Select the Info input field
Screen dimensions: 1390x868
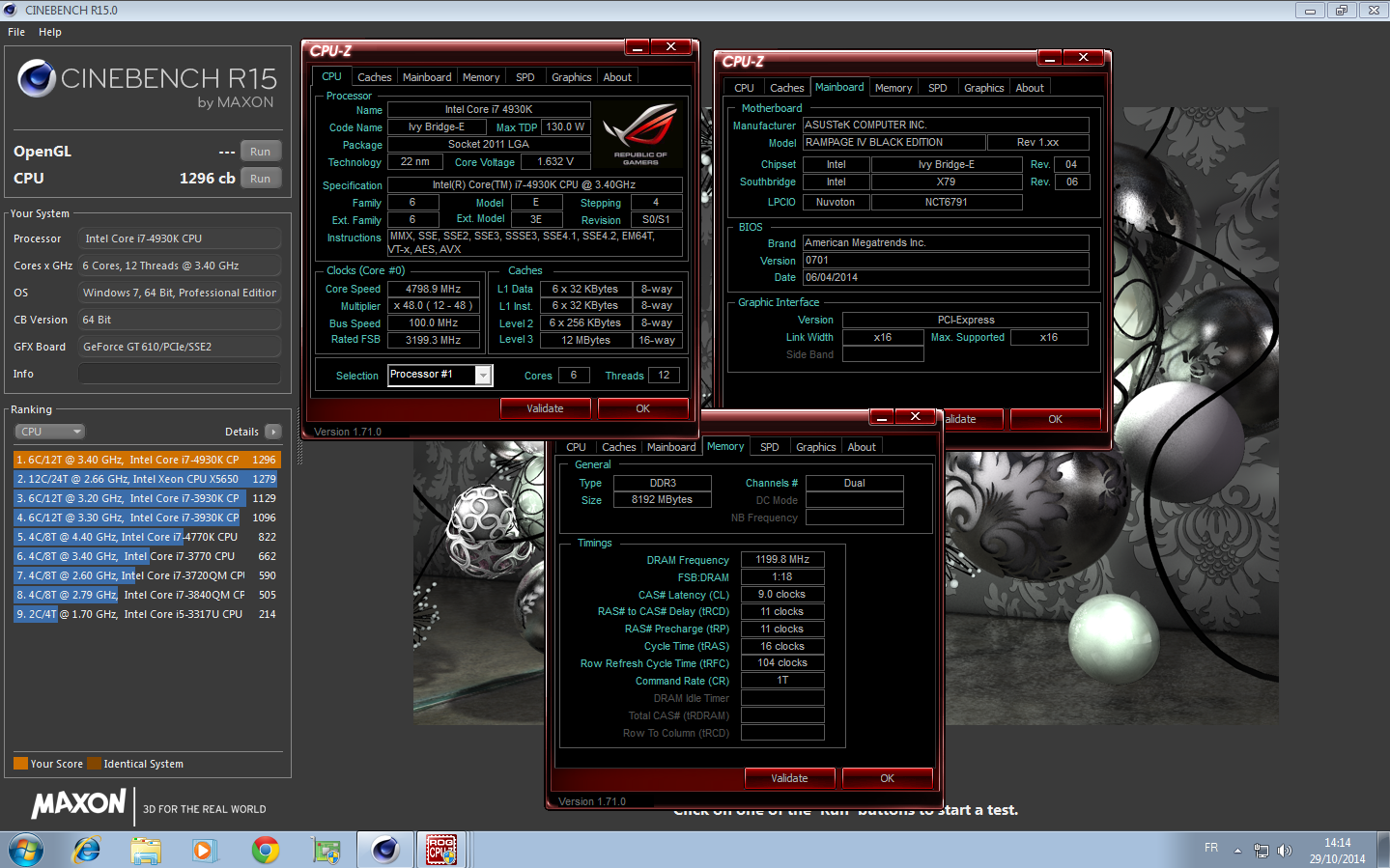180,374
